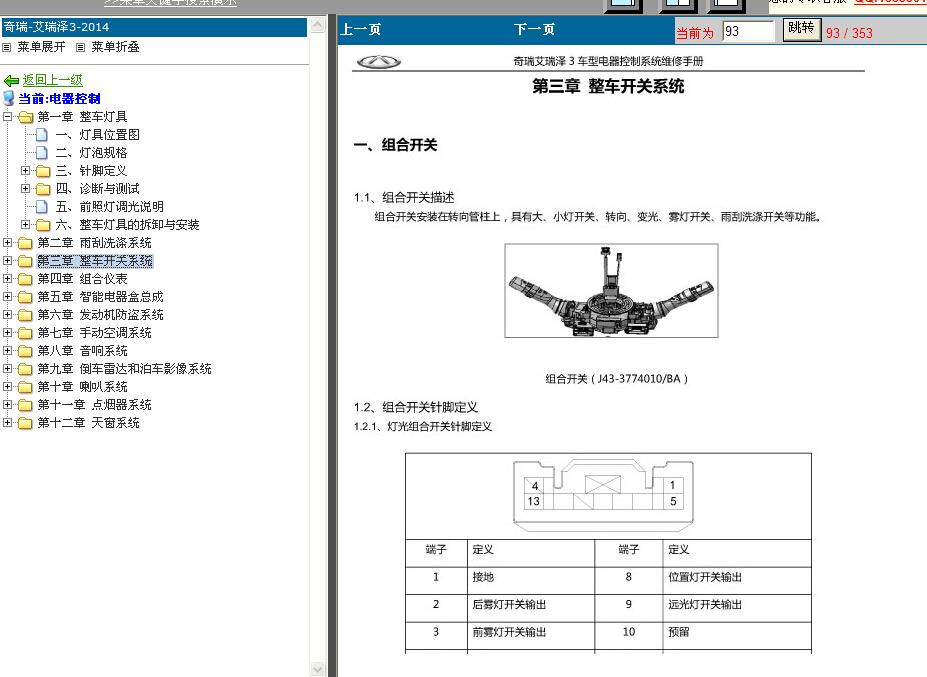Click folder icon of 第五章 智能电器盒总成
The image size is (927, 677).
coord(25,297)
